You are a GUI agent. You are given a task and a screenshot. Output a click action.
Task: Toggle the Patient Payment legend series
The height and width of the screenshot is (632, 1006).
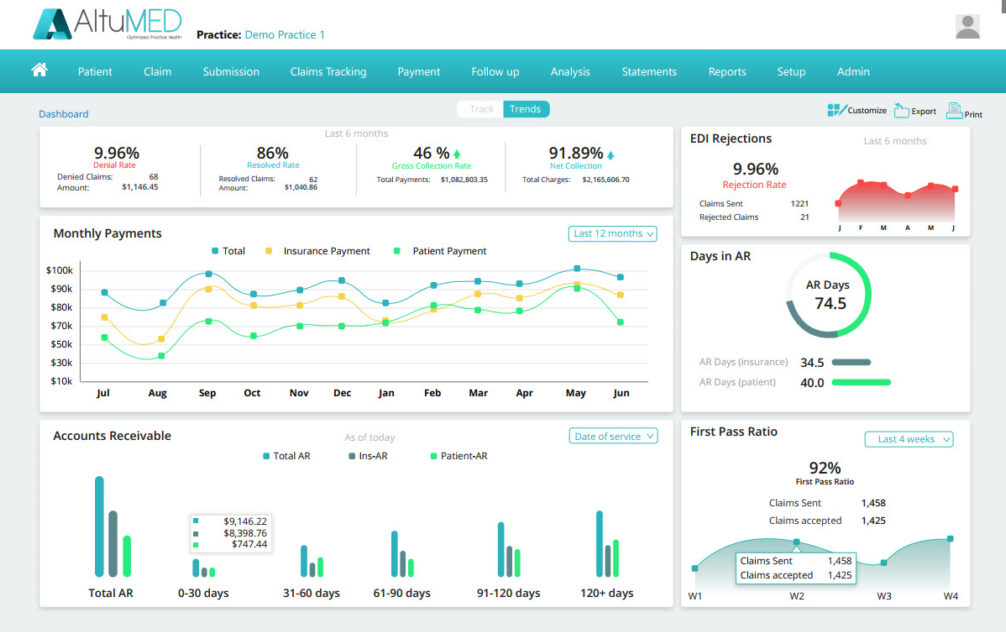click(439, 251)
